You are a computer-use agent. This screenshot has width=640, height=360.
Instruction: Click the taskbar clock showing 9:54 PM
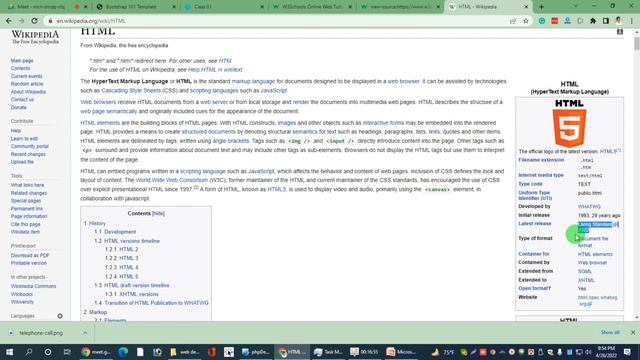[x=606, y=352]
